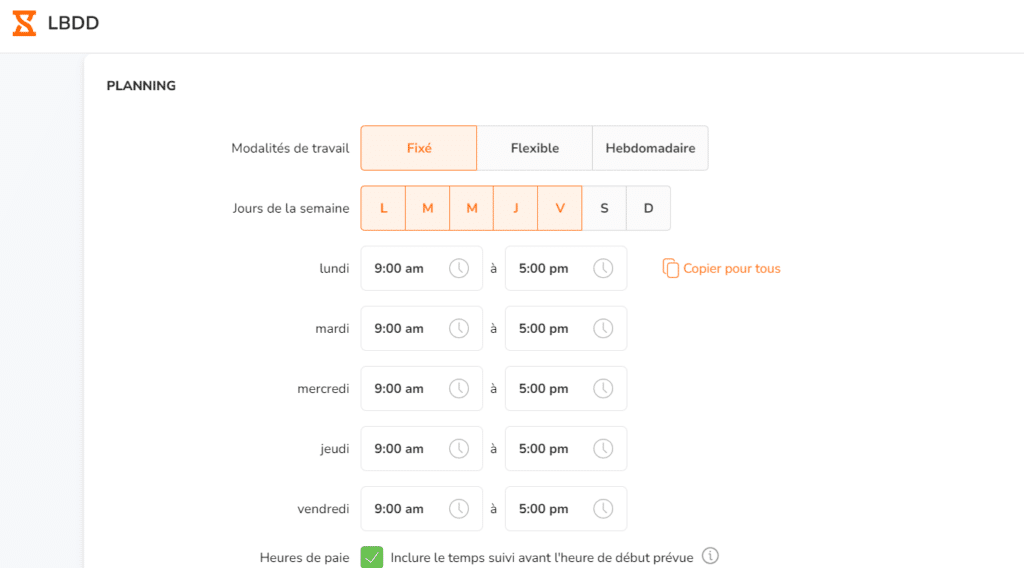
Task: Click the Modalités de travail label
Action: 290,148
